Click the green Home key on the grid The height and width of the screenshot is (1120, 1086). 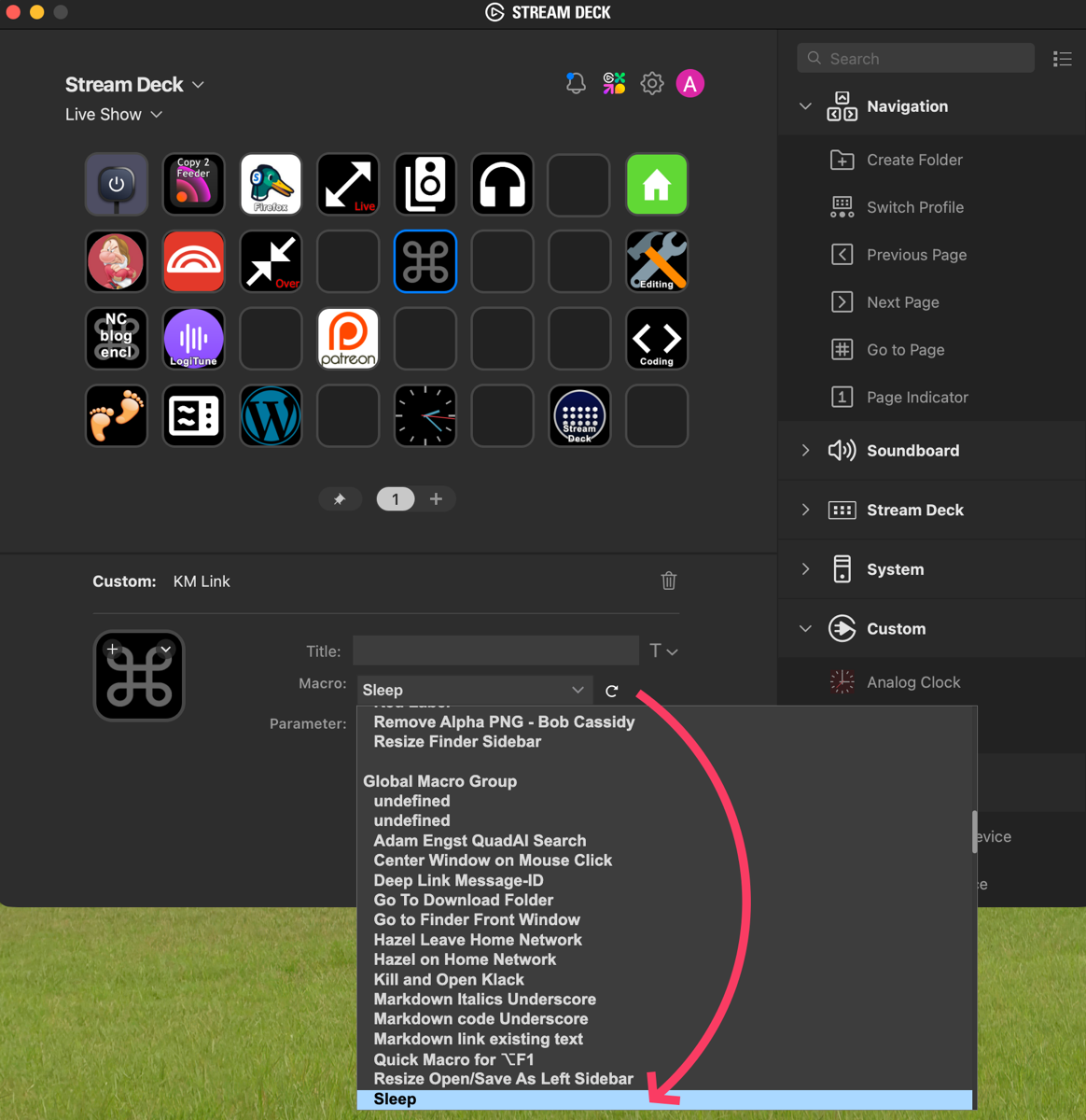(x=656, y=184)
